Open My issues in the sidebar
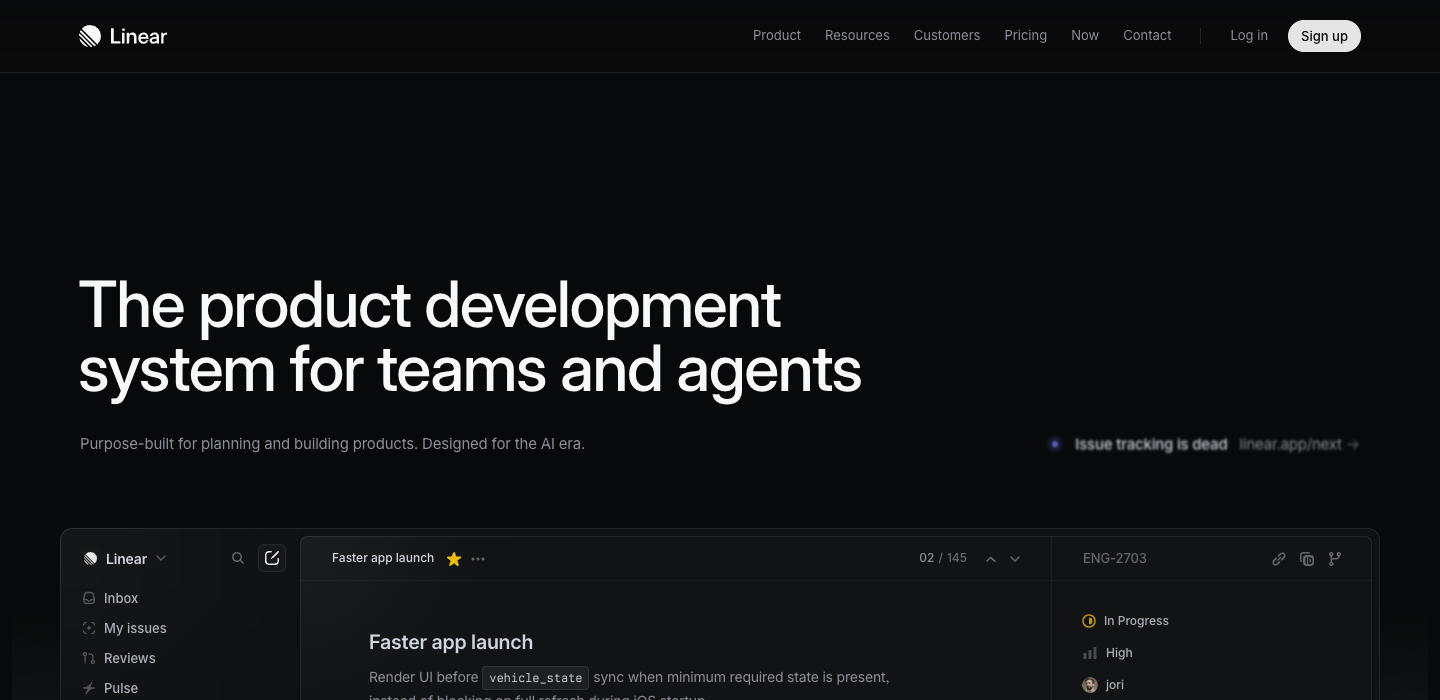 tap(135, 628)
